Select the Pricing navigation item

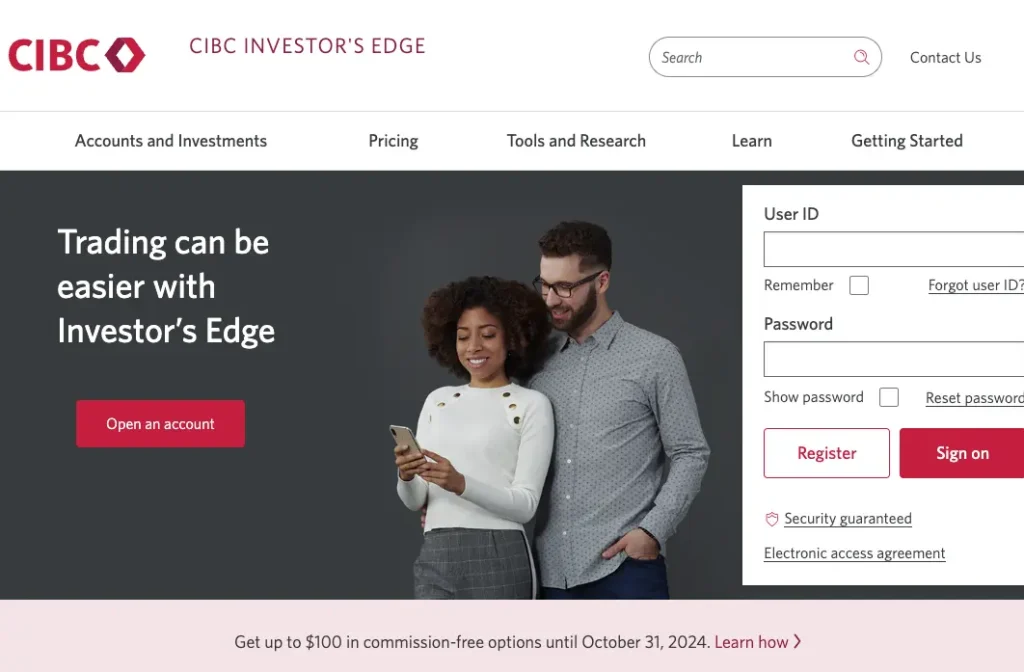click(x=392, y=140)
